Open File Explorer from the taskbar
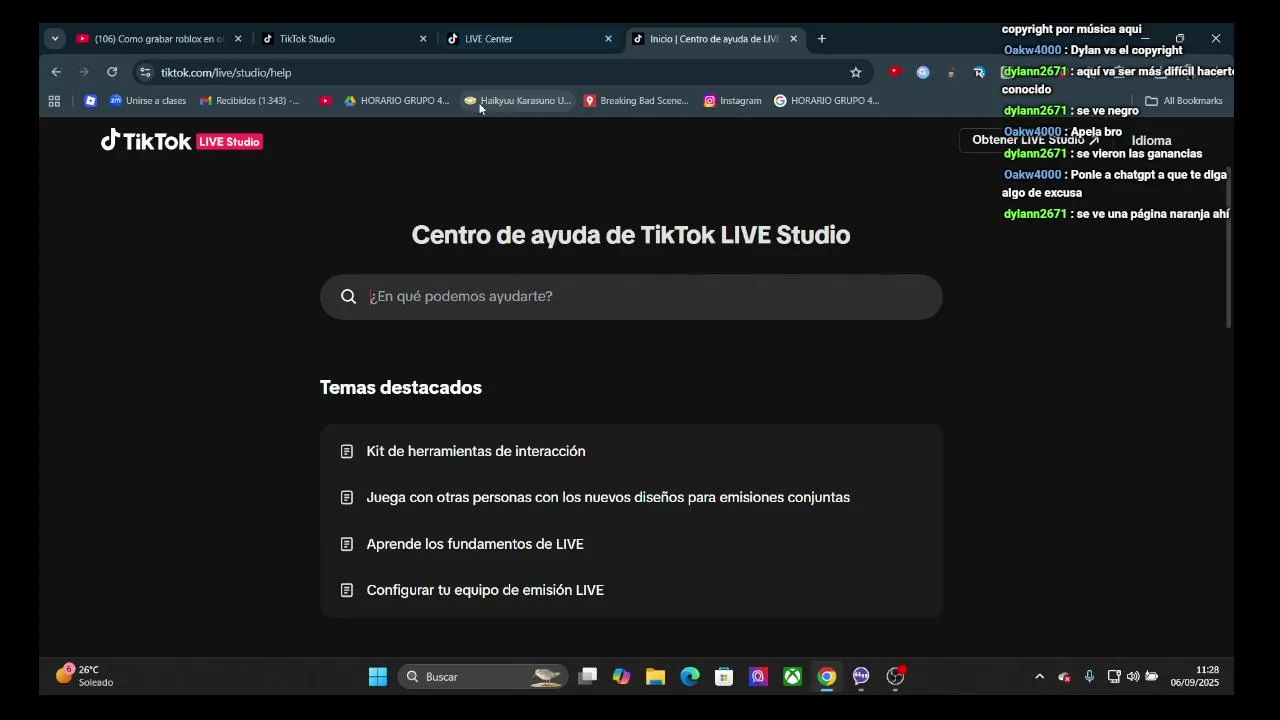Screen dimensions: 1280x720 click(656, 677)
